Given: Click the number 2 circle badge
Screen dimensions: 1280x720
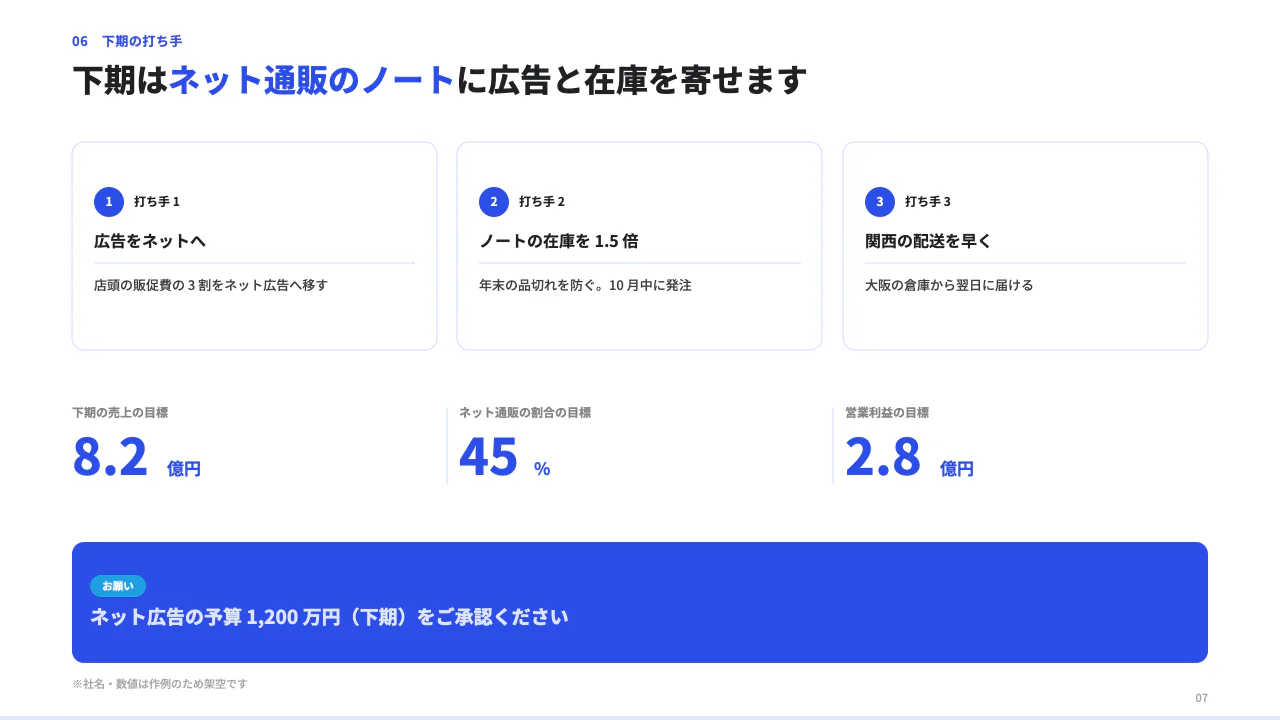Looking at the screenshot, I should [494, 202].
